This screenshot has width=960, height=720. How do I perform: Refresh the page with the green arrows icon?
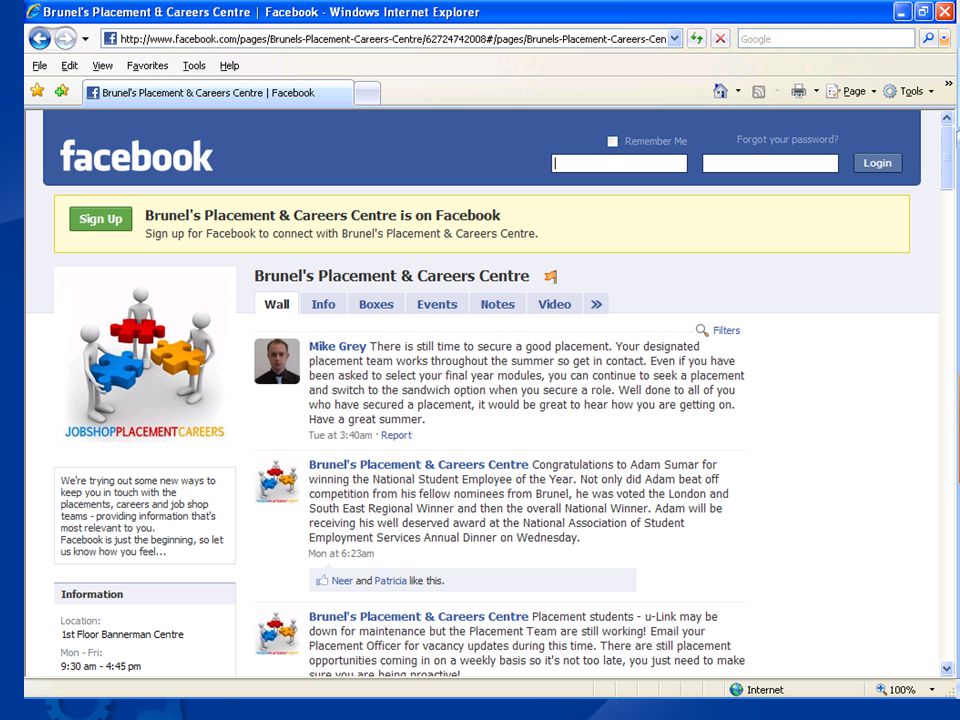pos(697,39)
